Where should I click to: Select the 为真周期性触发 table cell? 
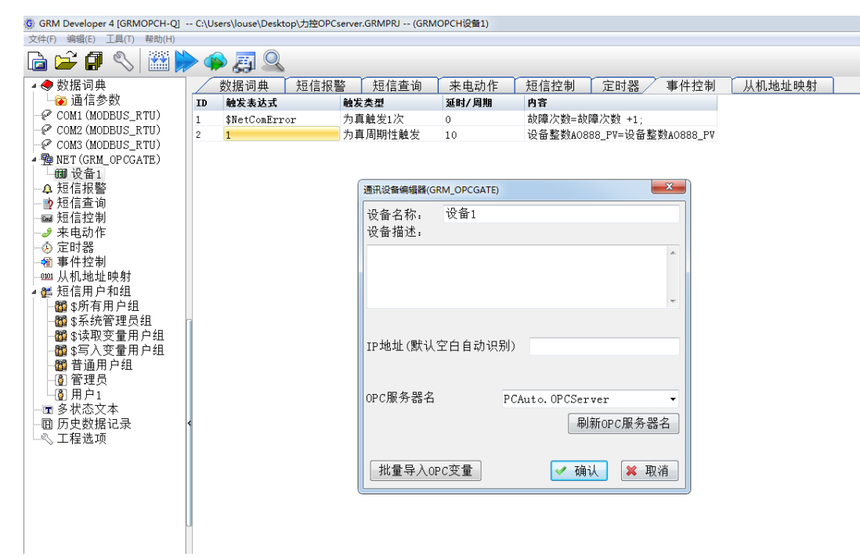point(391,134)
